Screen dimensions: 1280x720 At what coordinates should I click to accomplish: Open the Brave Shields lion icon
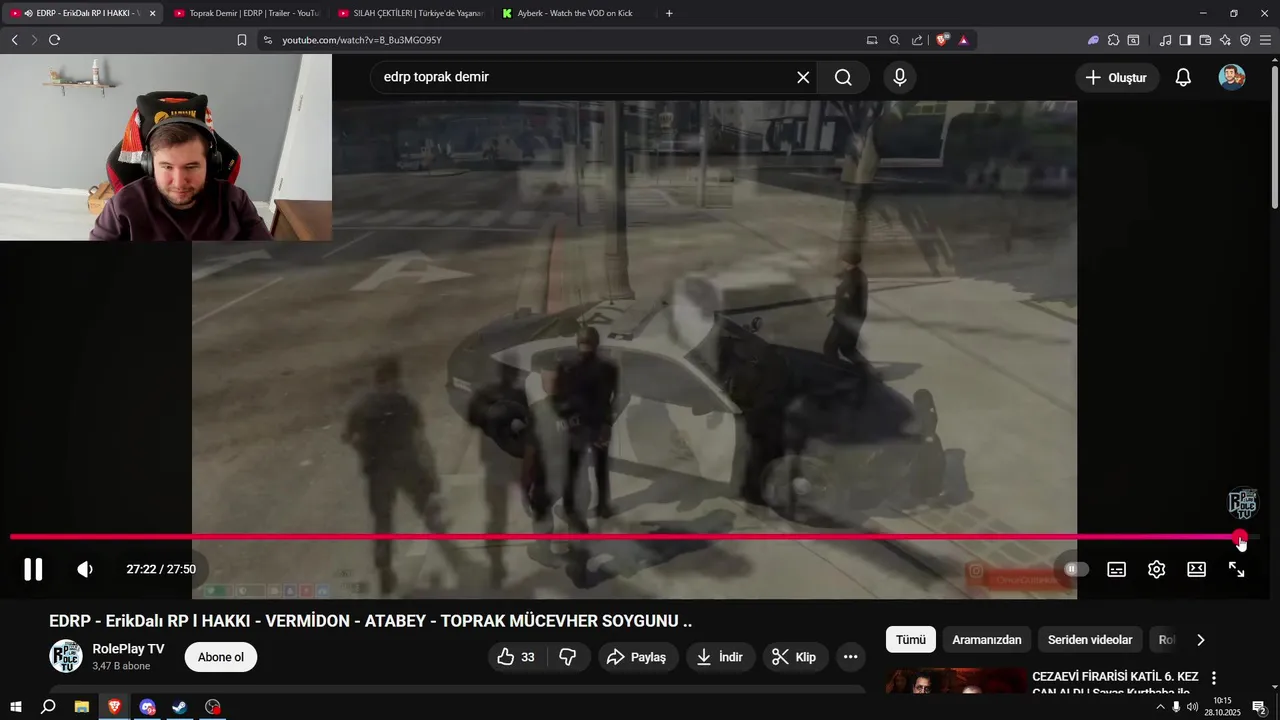click(x=942, y=40)
